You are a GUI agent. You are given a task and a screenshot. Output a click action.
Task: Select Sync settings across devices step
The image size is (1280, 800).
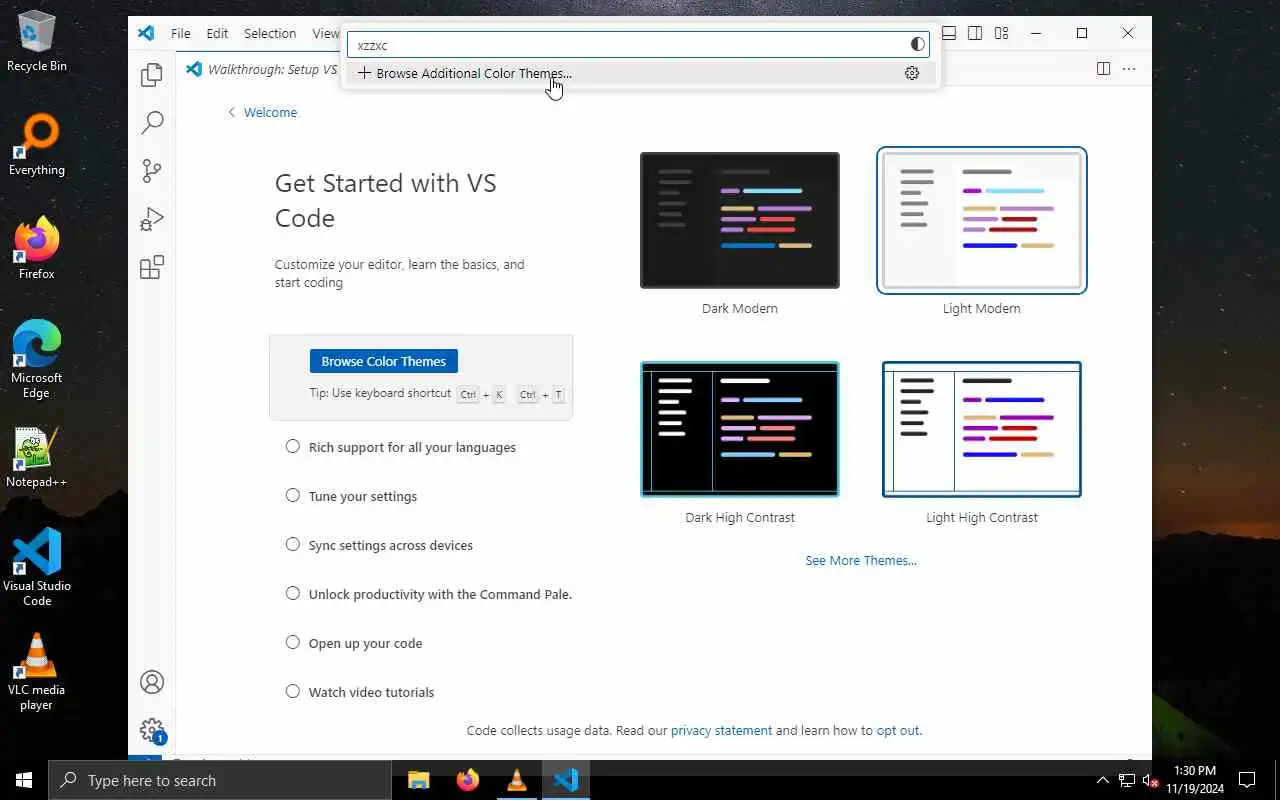(380, 545)
